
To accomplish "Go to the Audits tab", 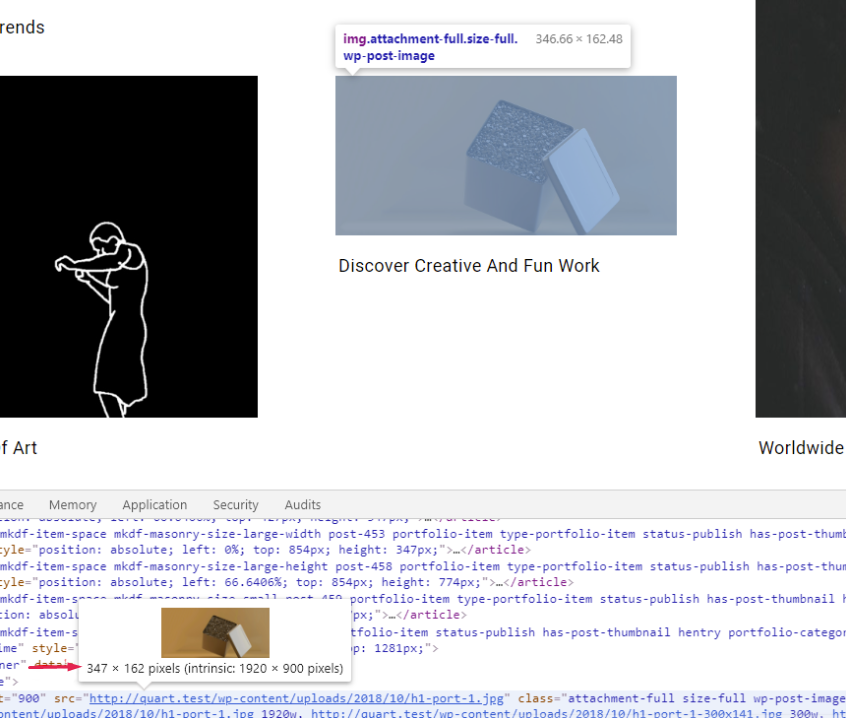I will pos(302,505).
